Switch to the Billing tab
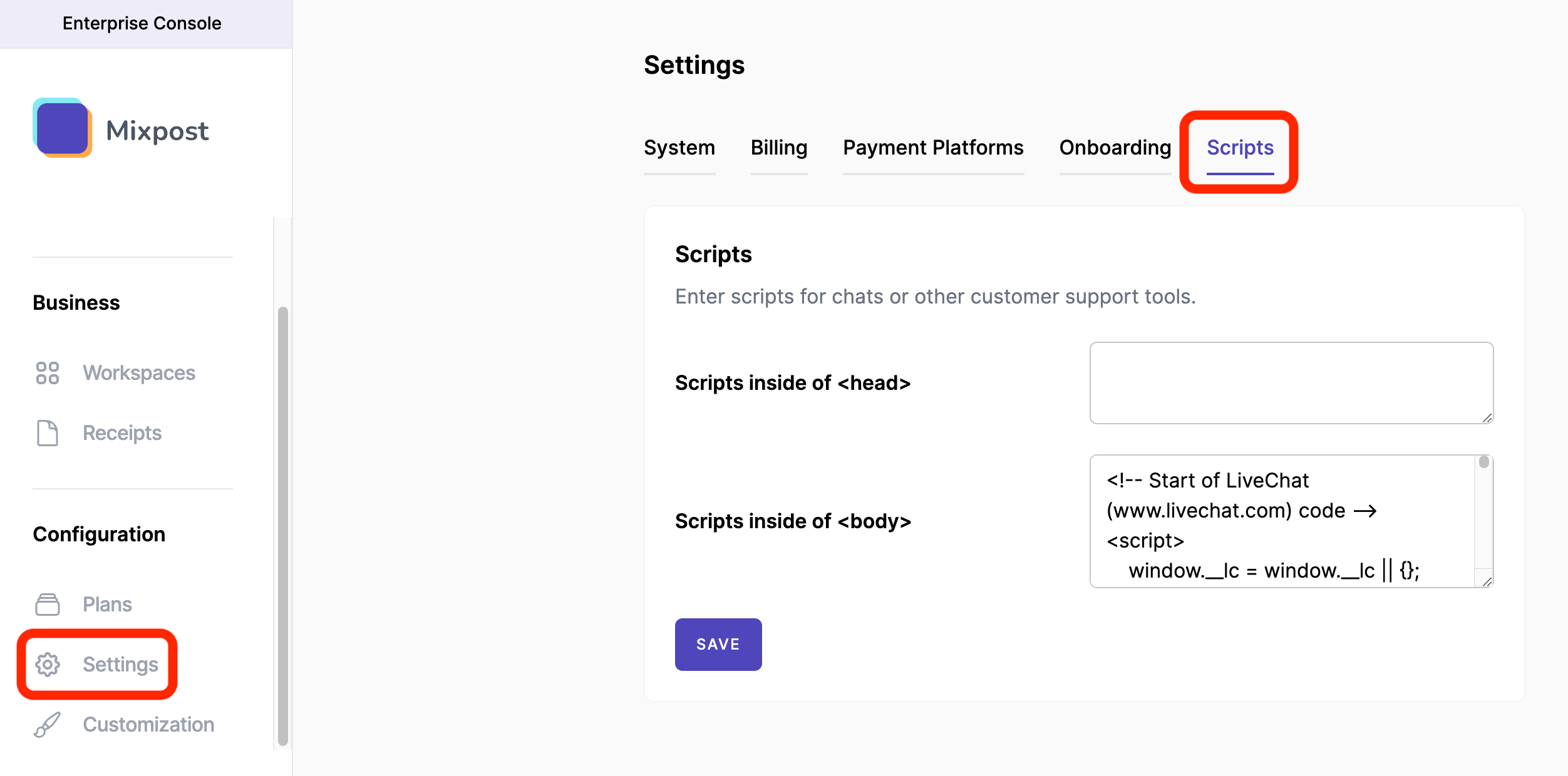This screenshot has width=1568, height=776. pos(779,148)
